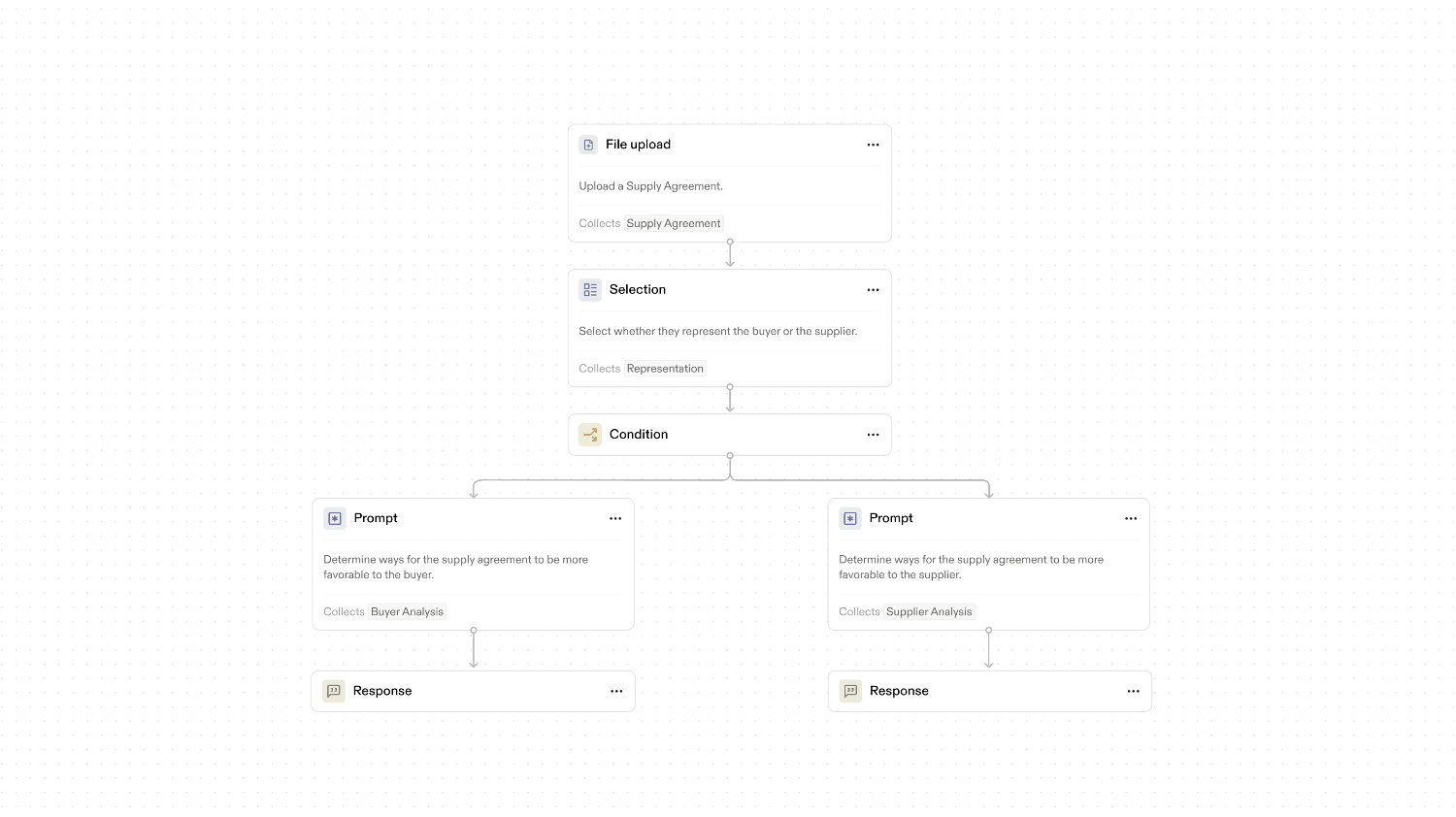Open options for the buyer Prompt node
The image size is (1456, 817).
[x=615, y=518]
